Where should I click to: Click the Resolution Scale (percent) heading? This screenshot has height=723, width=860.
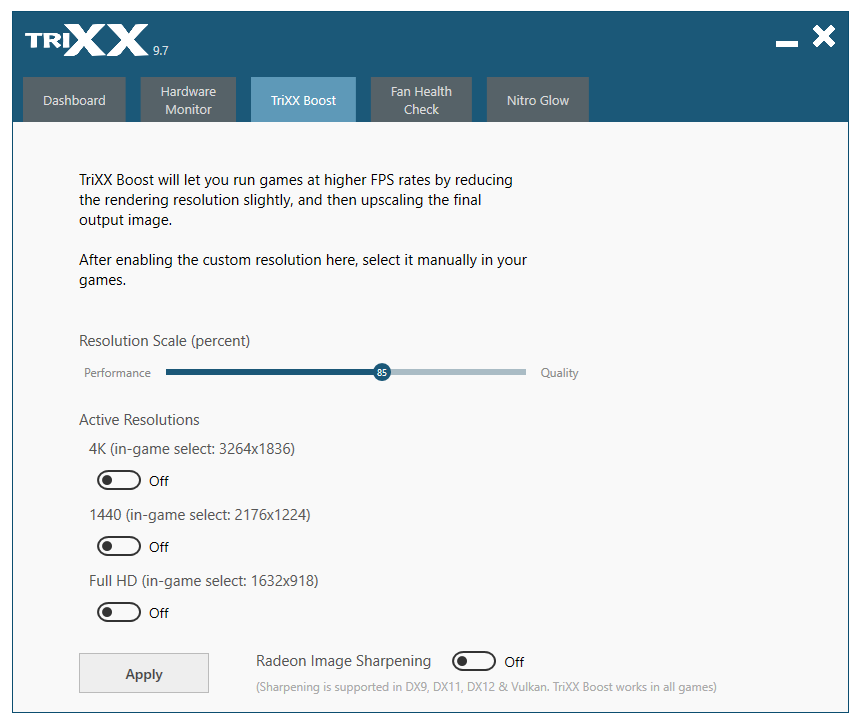165,341
